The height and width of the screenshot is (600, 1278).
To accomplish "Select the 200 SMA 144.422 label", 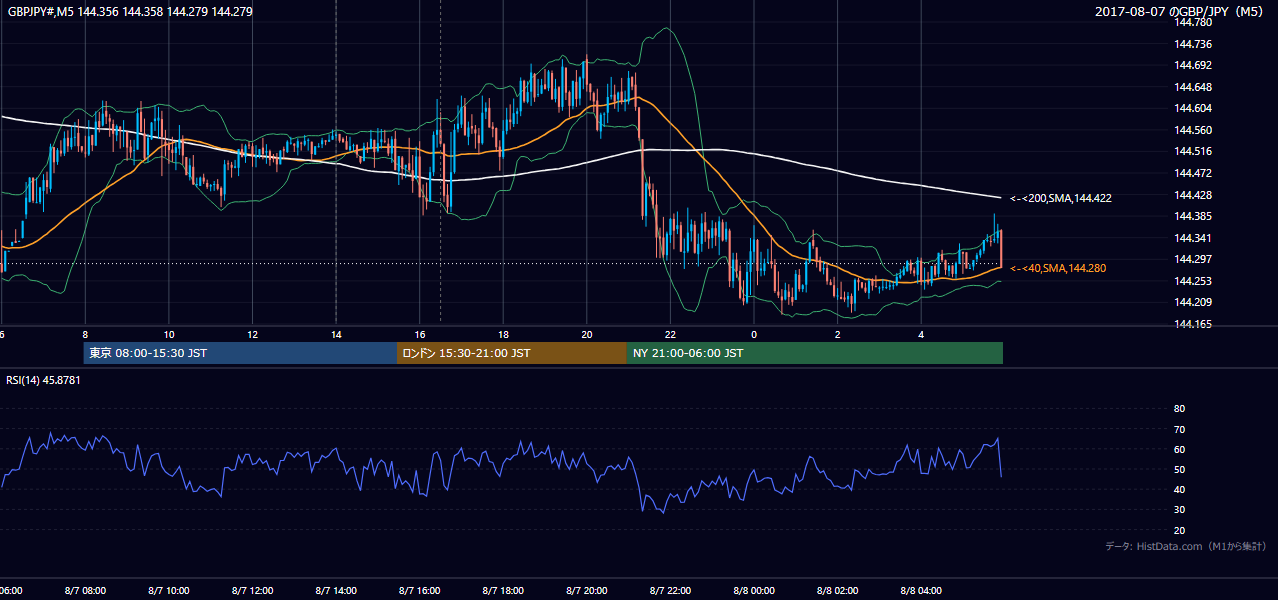I will point(1060,198).
